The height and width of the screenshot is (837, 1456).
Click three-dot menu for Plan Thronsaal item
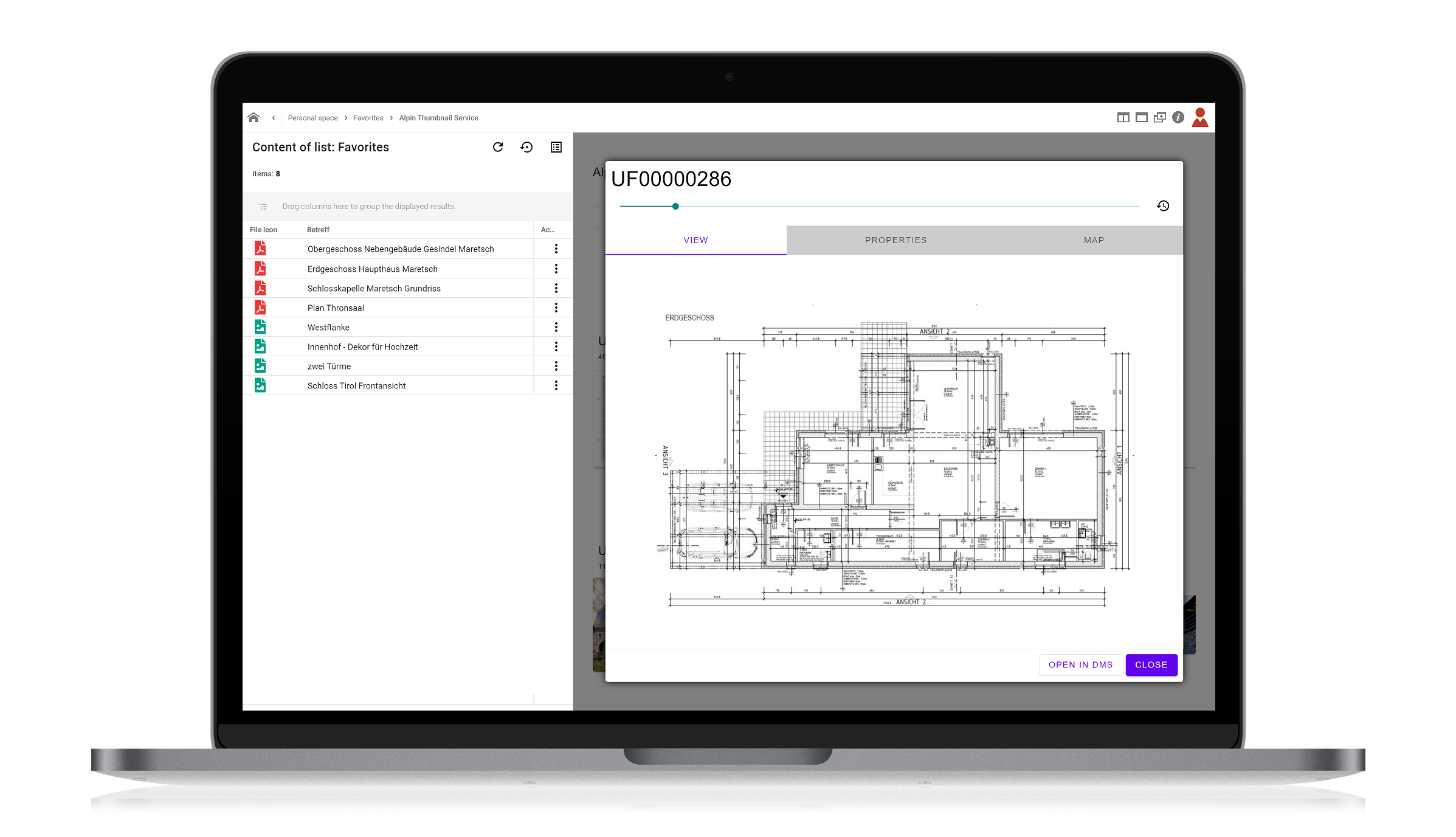(x=557, y=307)
